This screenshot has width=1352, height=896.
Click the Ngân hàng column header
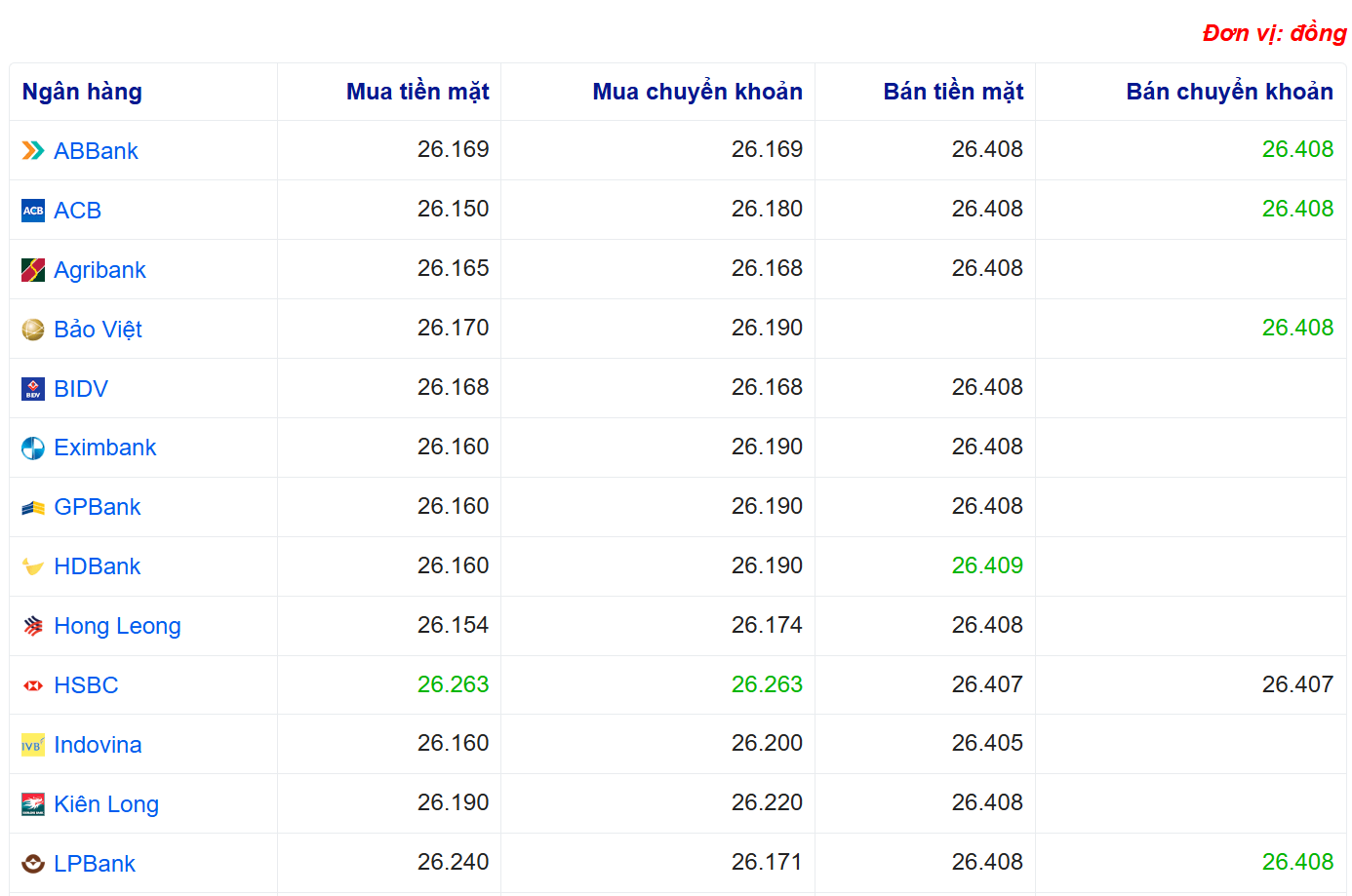tap(82, 92)
